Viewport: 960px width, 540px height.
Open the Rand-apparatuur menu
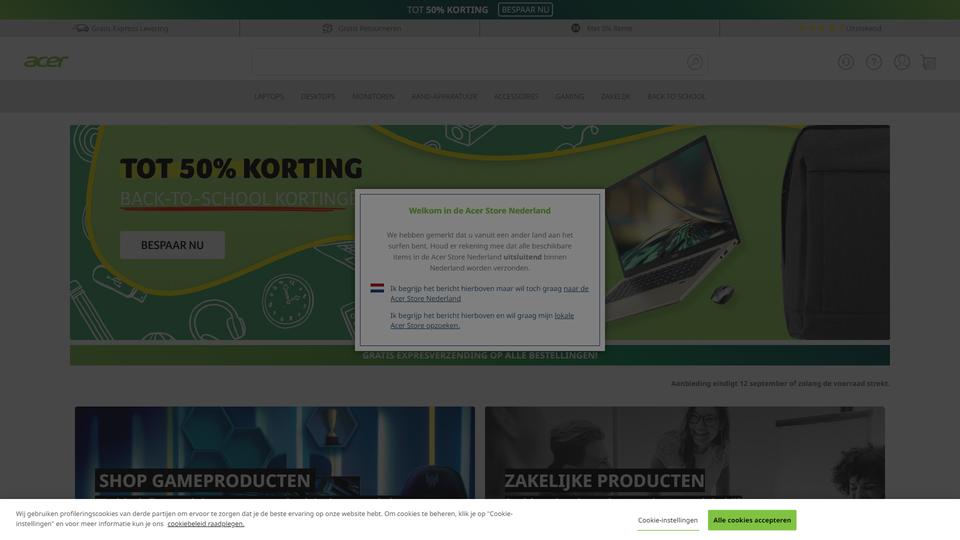point(444,97)
